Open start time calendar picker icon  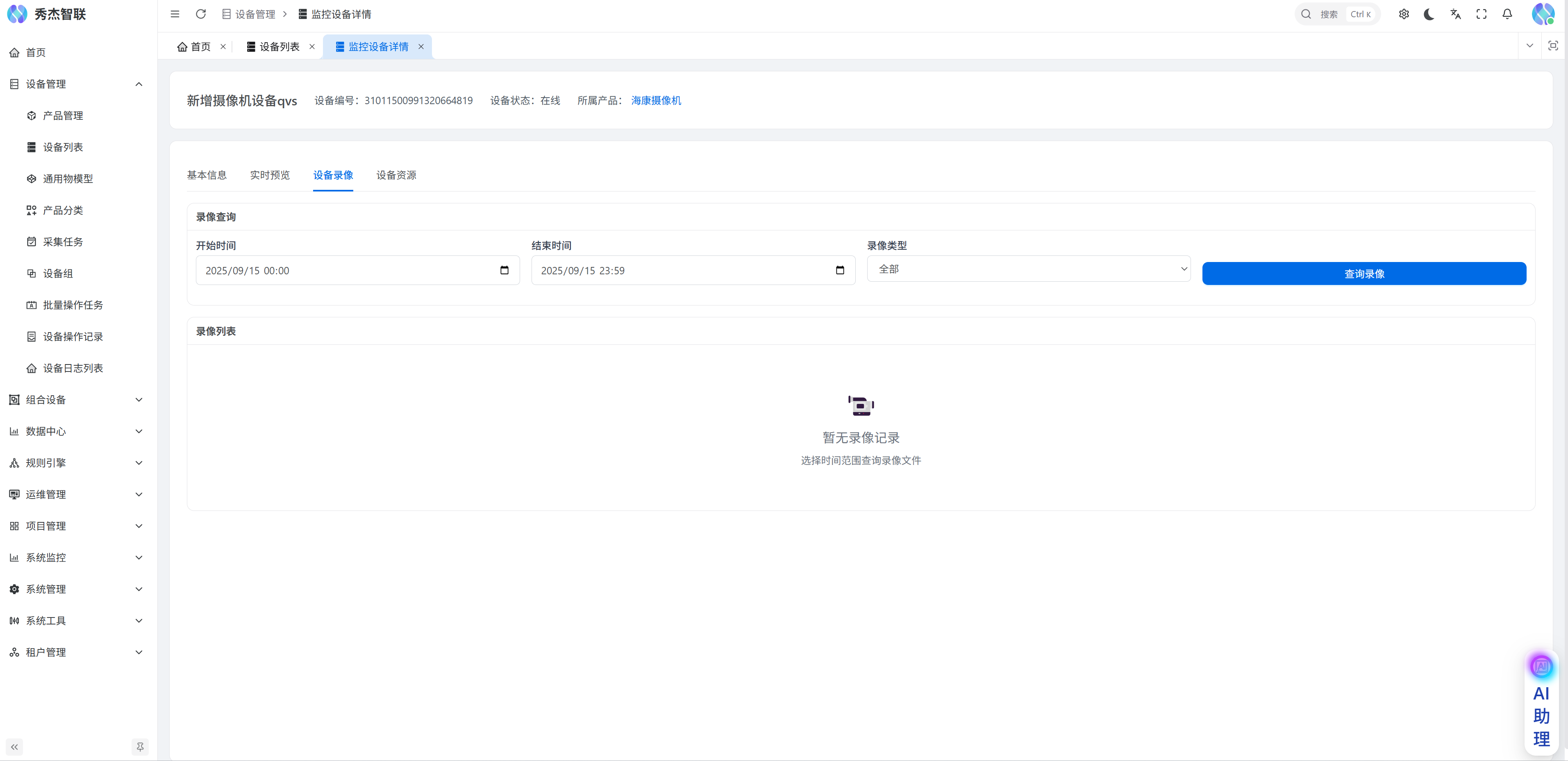504,270
